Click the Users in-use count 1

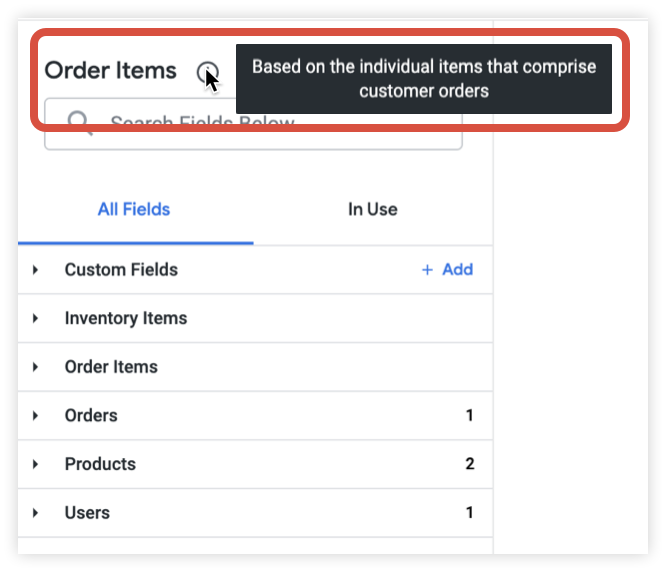(469, 512)
